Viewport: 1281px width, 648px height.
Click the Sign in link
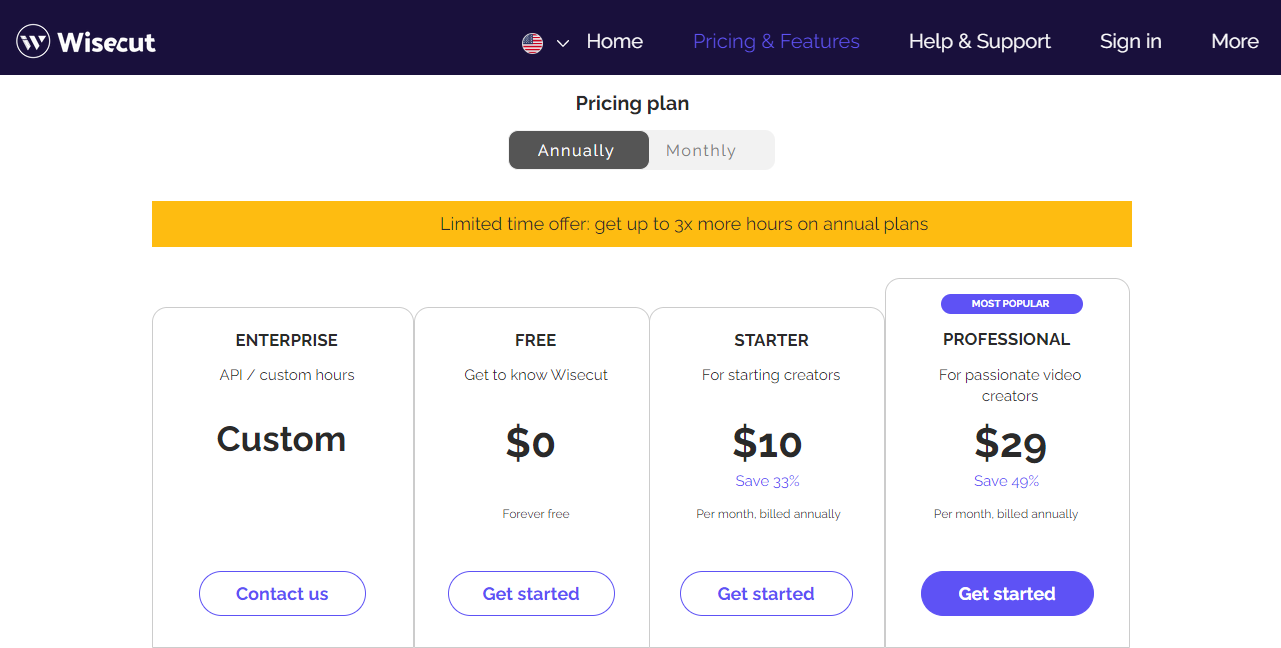tap(1130, 41)
